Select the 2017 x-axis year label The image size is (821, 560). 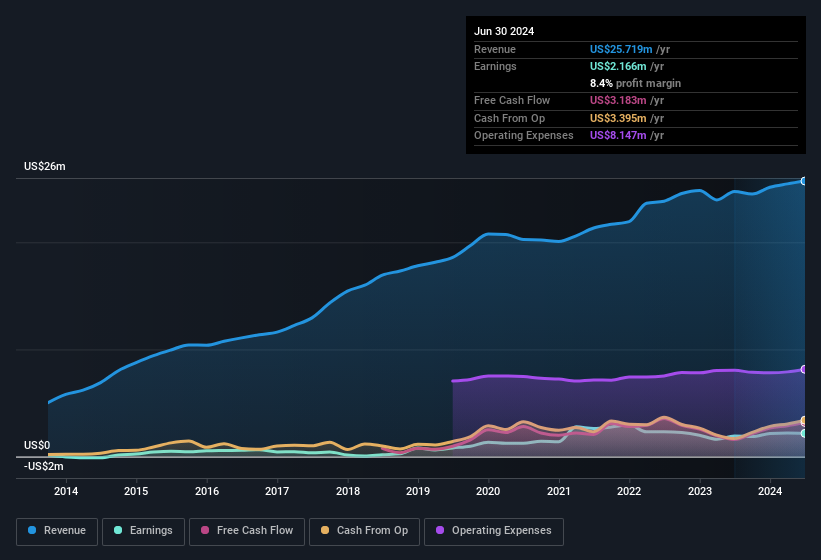tap(277, 491)
